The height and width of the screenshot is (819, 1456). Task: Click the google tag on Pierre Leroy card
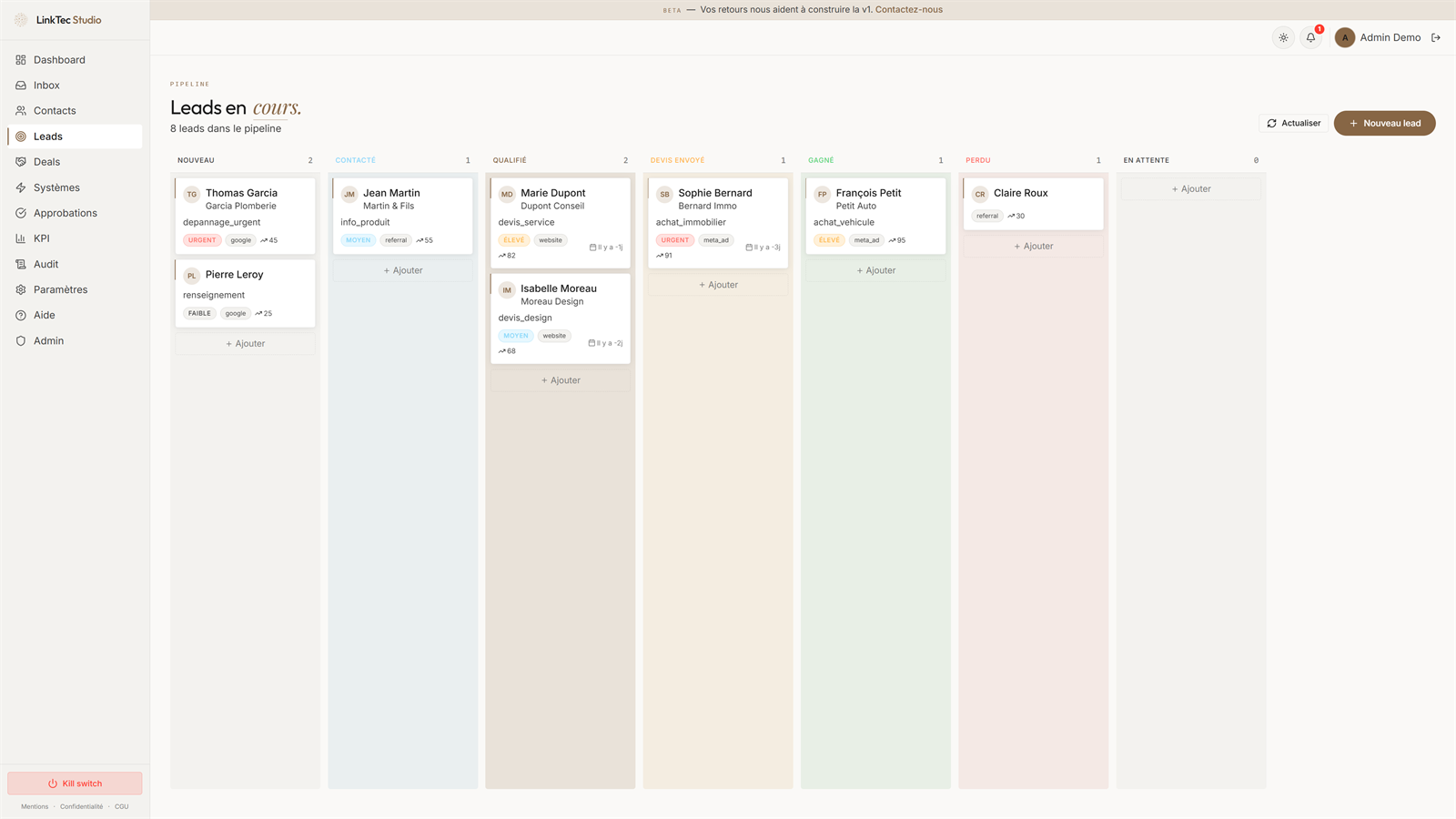[x=236, y=313]
